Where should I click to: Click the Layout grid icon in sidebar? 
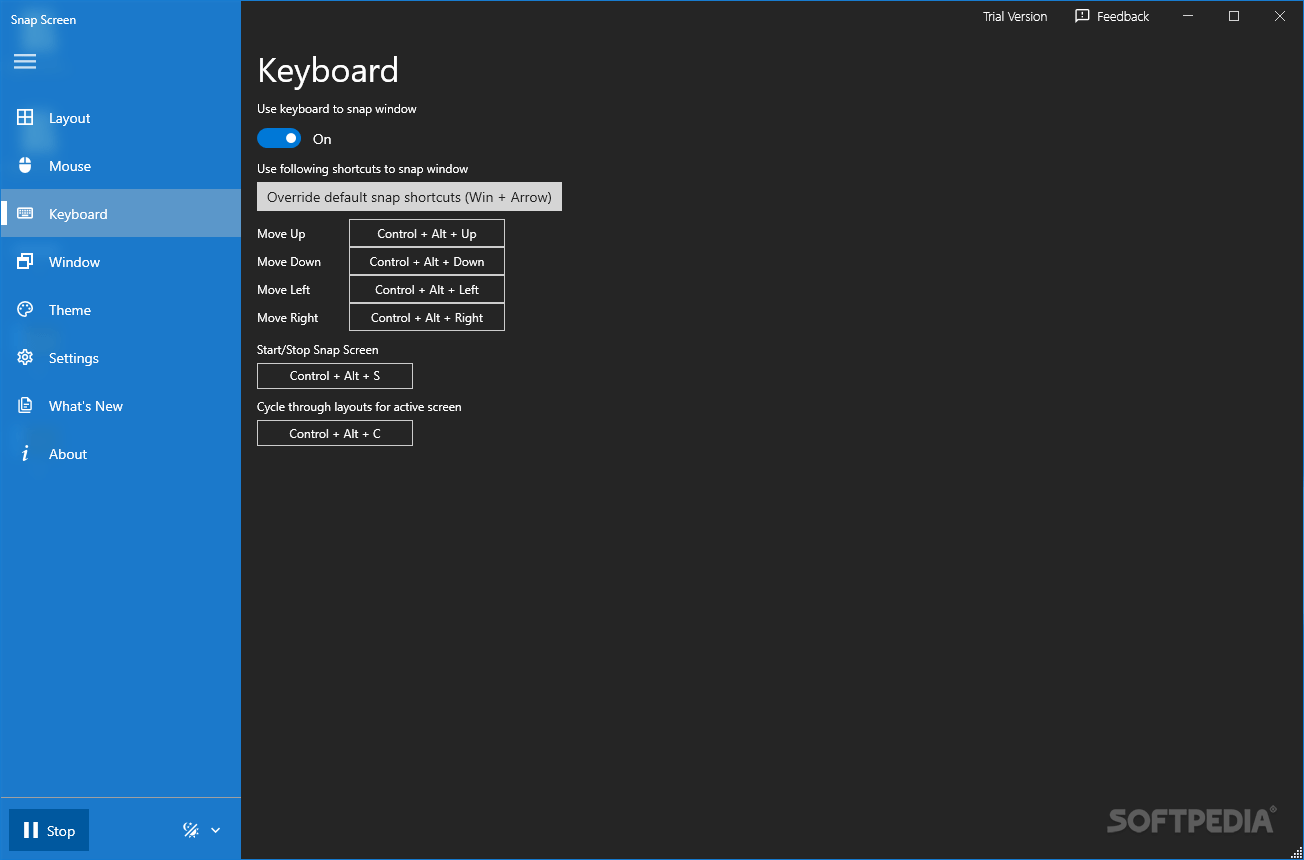coord(25,117)
